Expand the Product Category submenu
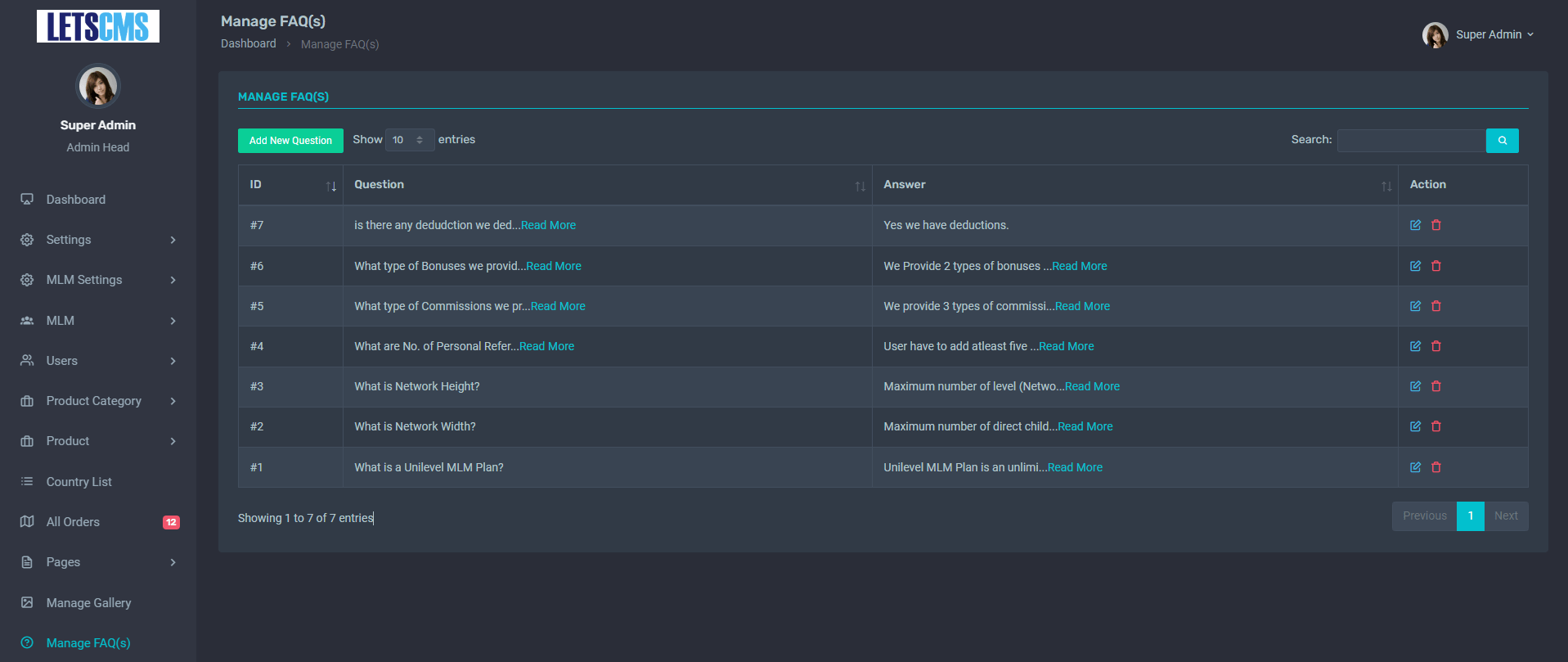The width and height of the screenshot is (1568, 662). coord(98,401)
